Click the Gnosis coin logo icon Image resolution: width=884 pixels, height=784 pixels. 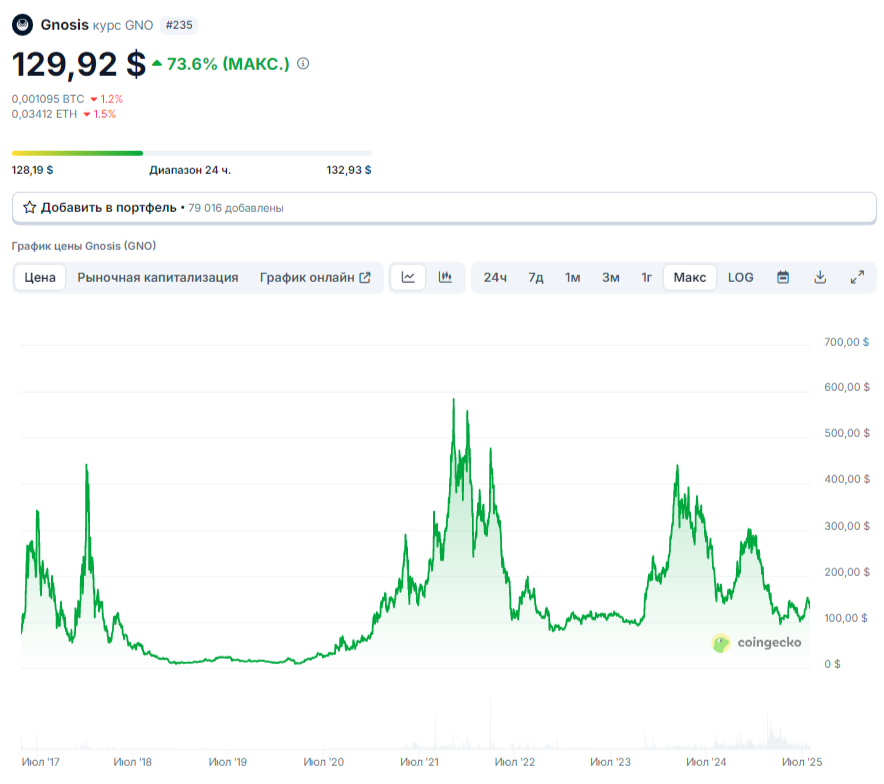click(22, 25)
